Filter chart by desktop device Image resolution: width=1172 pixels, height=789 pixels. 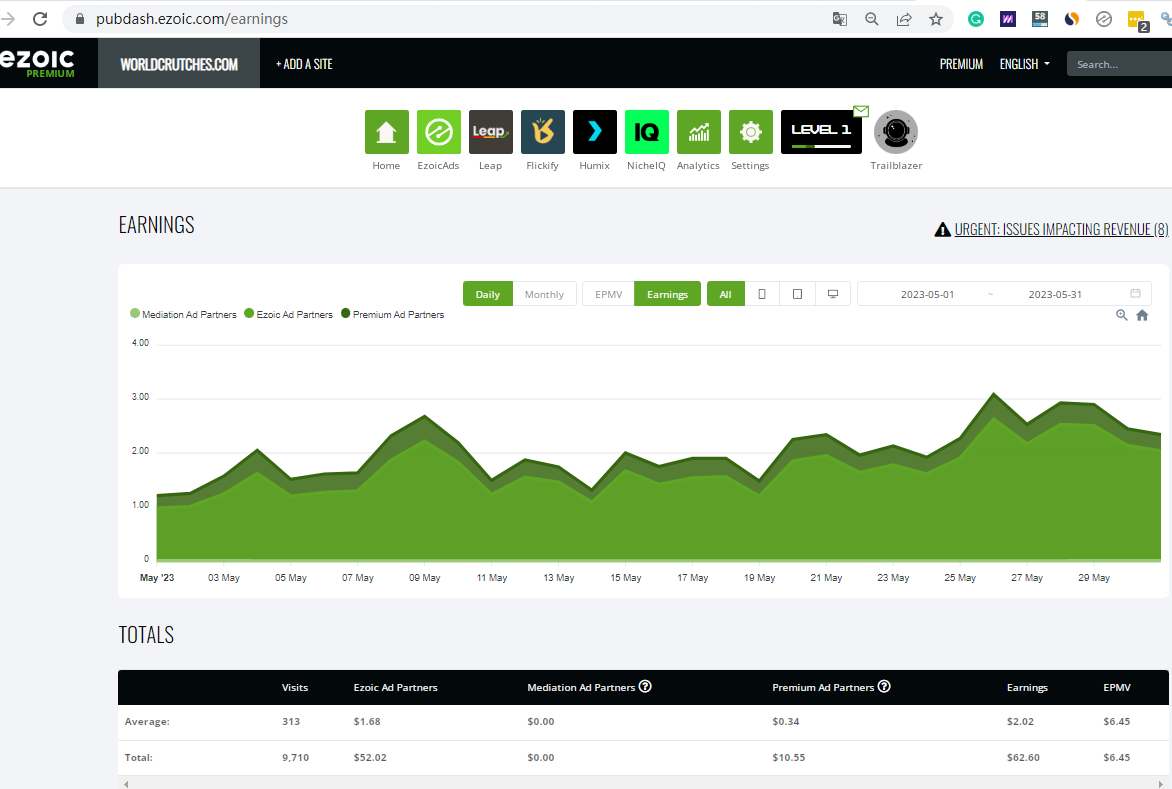click(833, 294)
